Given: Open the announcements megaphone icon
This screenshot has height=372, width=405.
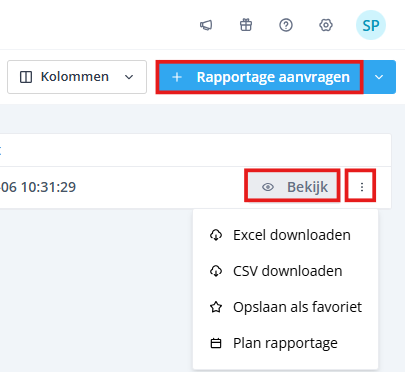Looking at the screenshot, I should click(x=206, y=25).
